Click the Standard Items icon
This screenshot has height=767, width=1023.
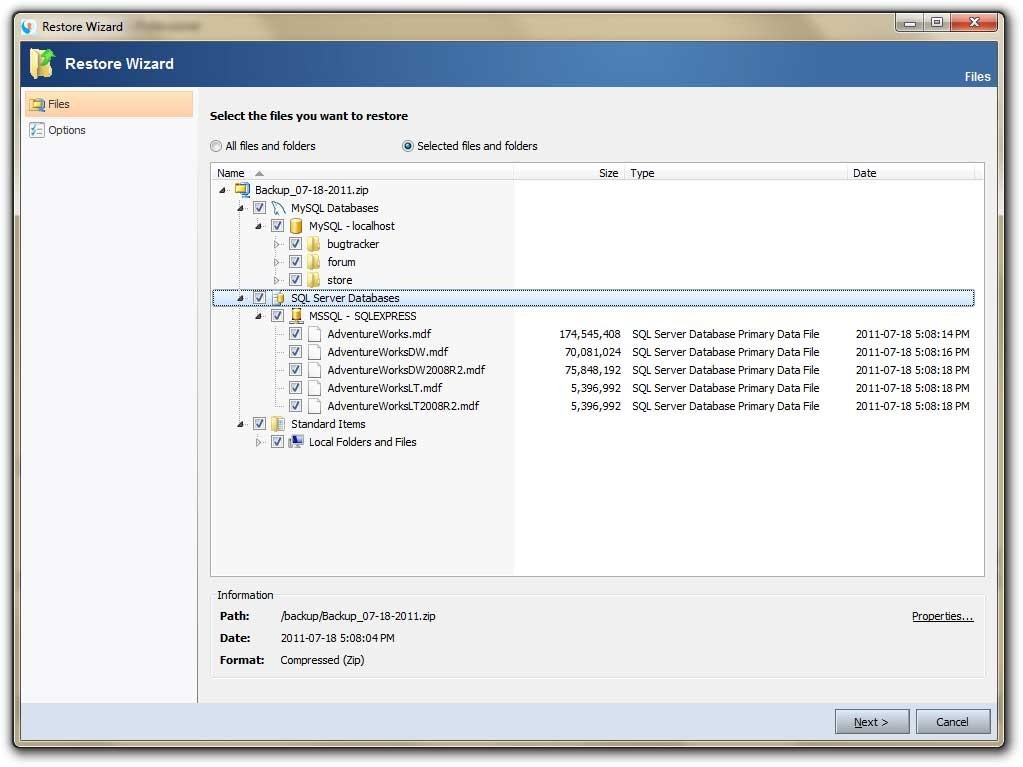(x=277, y=423)
